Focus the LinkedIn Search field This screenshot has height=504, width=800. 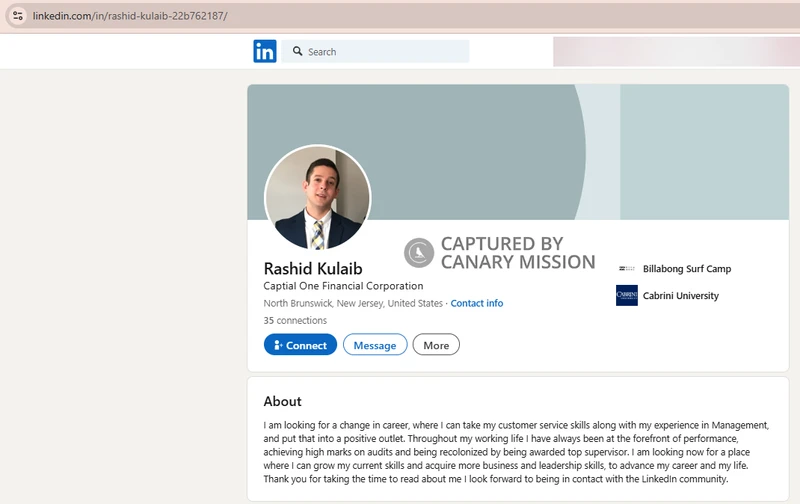point(375,52)
